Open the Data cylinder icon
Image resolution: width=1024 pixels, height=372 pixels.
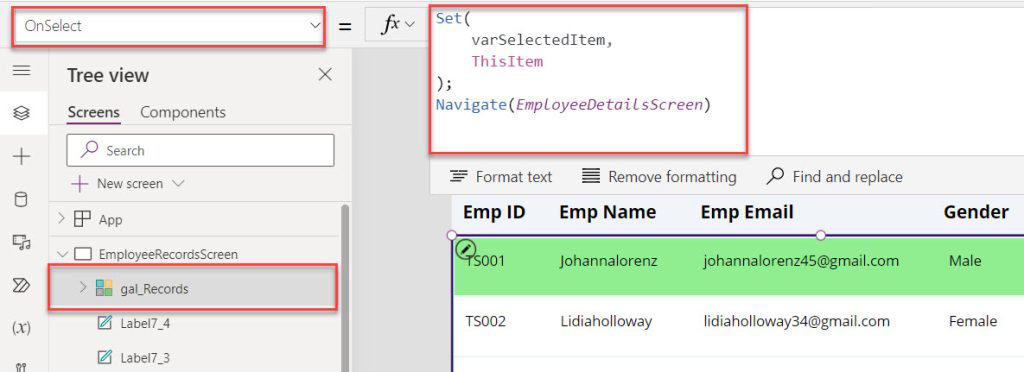tap(21, 199)
